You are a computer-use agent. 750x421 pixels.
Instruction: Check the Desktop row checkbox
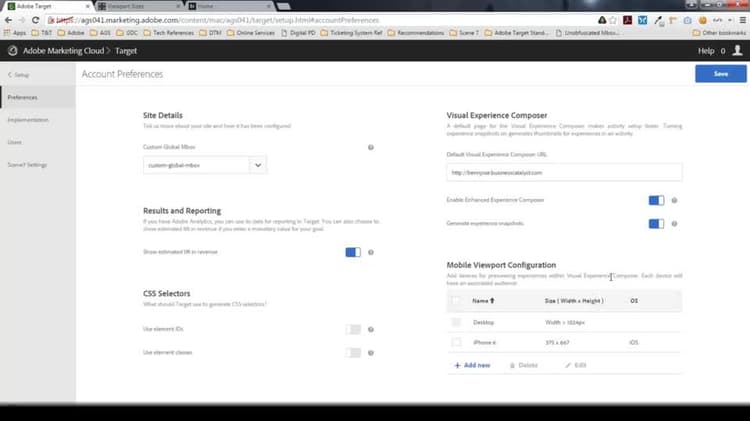[x=456, y=322]
